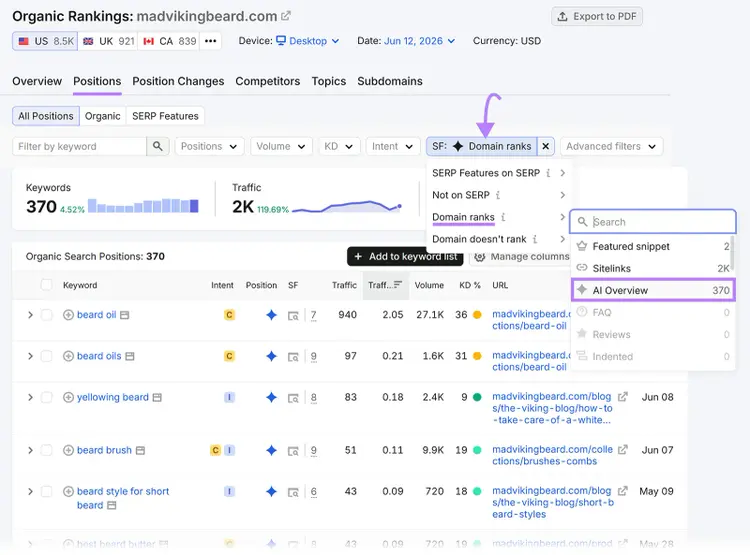Toggle the select-all checkbox in table header
Image resolution: width=750 pixels, height=555 pixels.
[46, 285]
